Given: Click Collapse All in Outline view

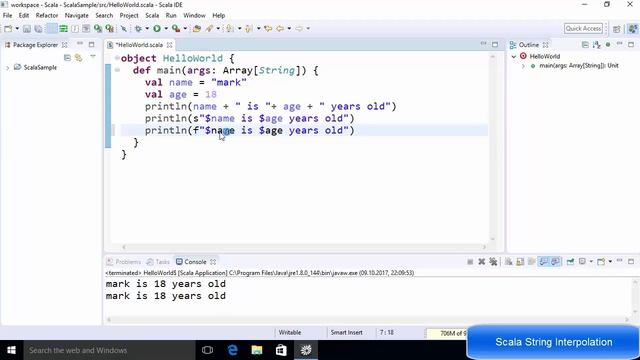Looking at the screenshot, I should click(585, 44).
